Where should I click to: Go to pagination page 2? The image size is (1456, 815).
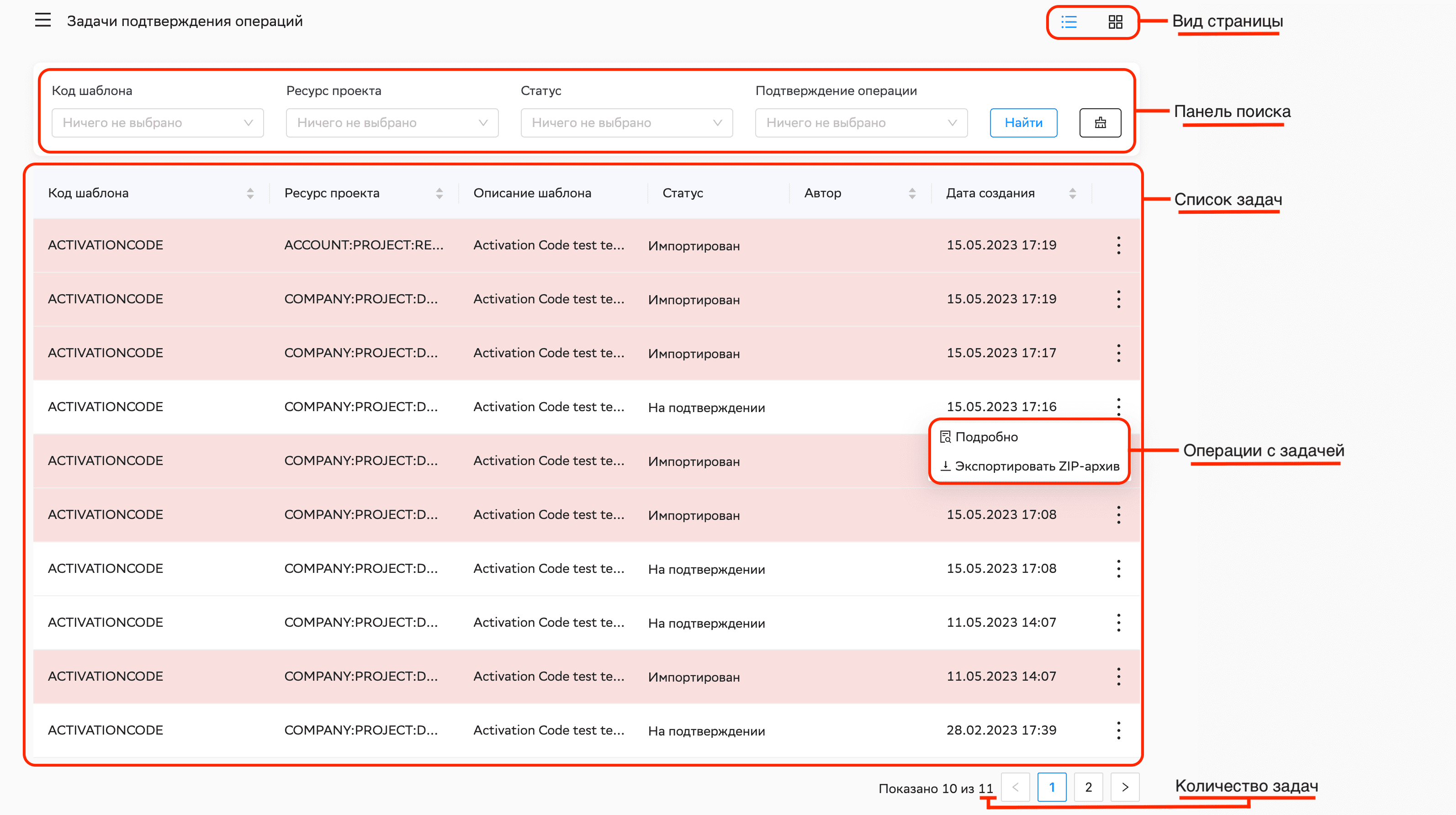click(1088, 787)
